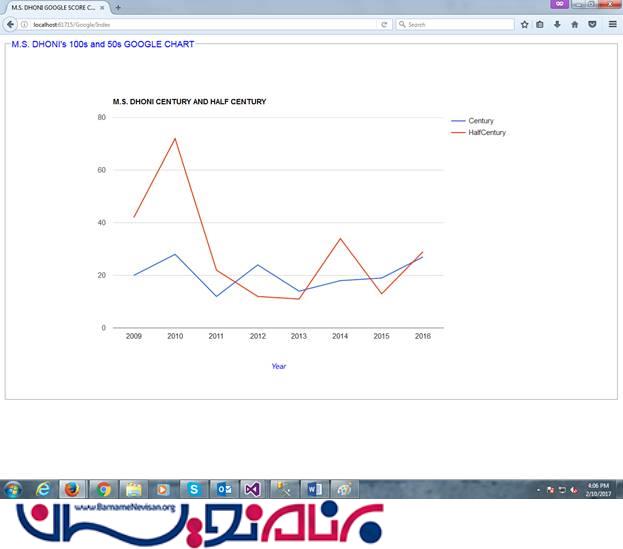623x549 pixels.
Task: Go to the Firefox home page icon
Action: click(575, 24)
